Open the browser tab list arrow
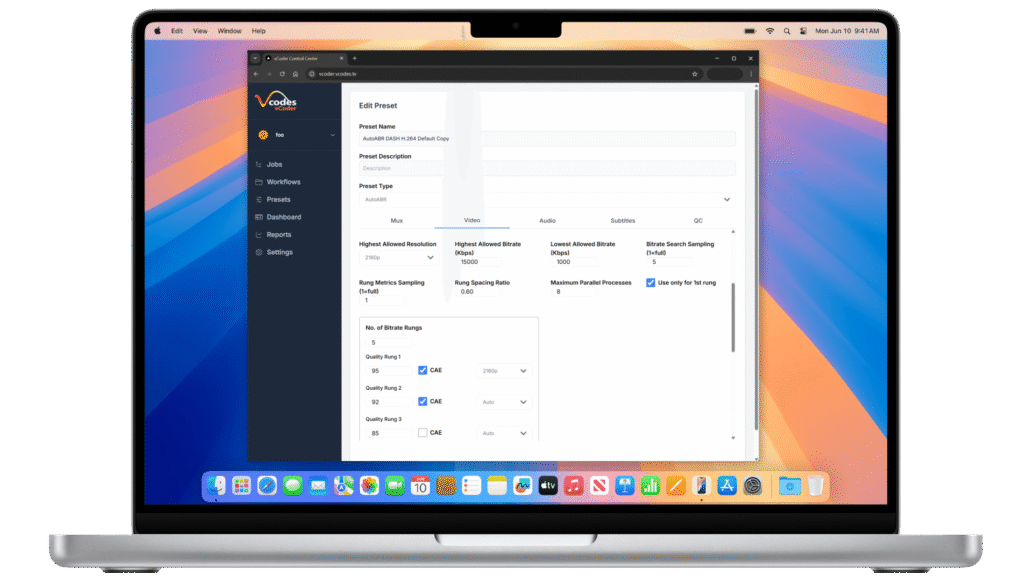The image size is (1024, 576). pos(255,58)
